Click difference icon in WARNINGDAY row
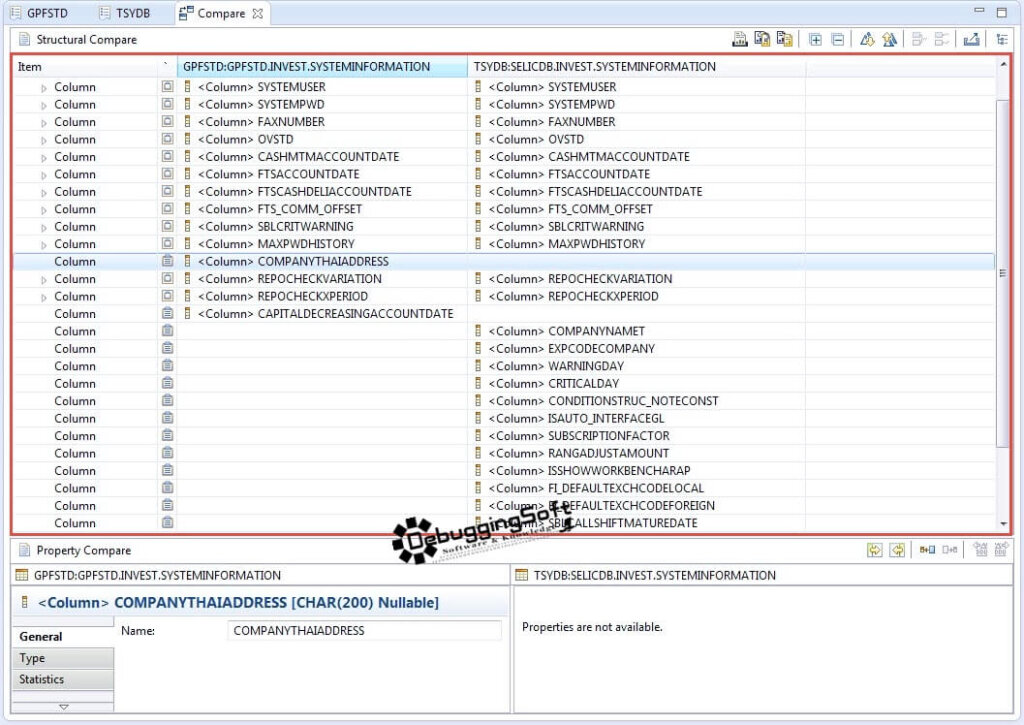 (x=168, y=365)
